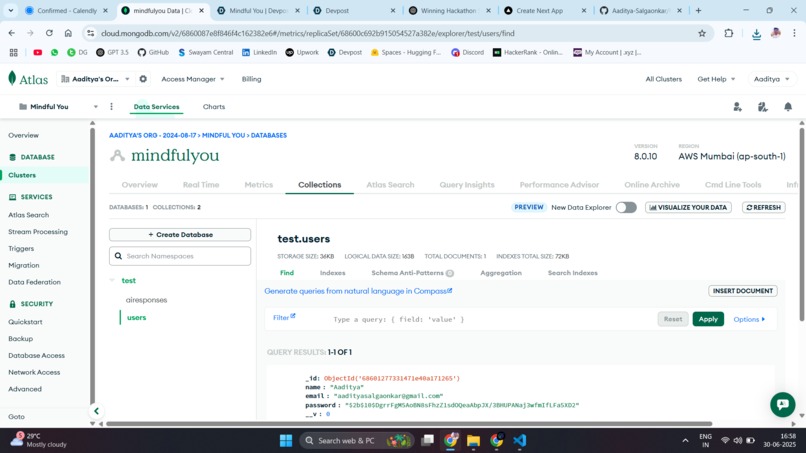Reload the page
This screenshot has height=453, width=806.
pos(49,33)
